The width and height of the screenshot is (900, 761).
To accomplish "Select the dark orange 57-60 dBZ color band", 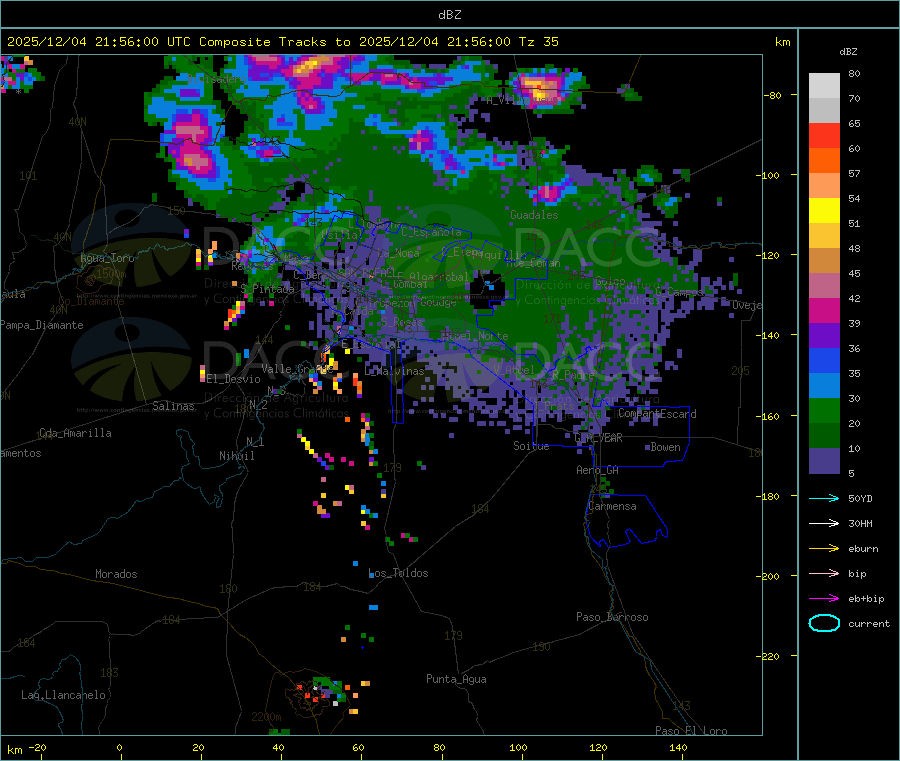I will (x=824, y=161).
